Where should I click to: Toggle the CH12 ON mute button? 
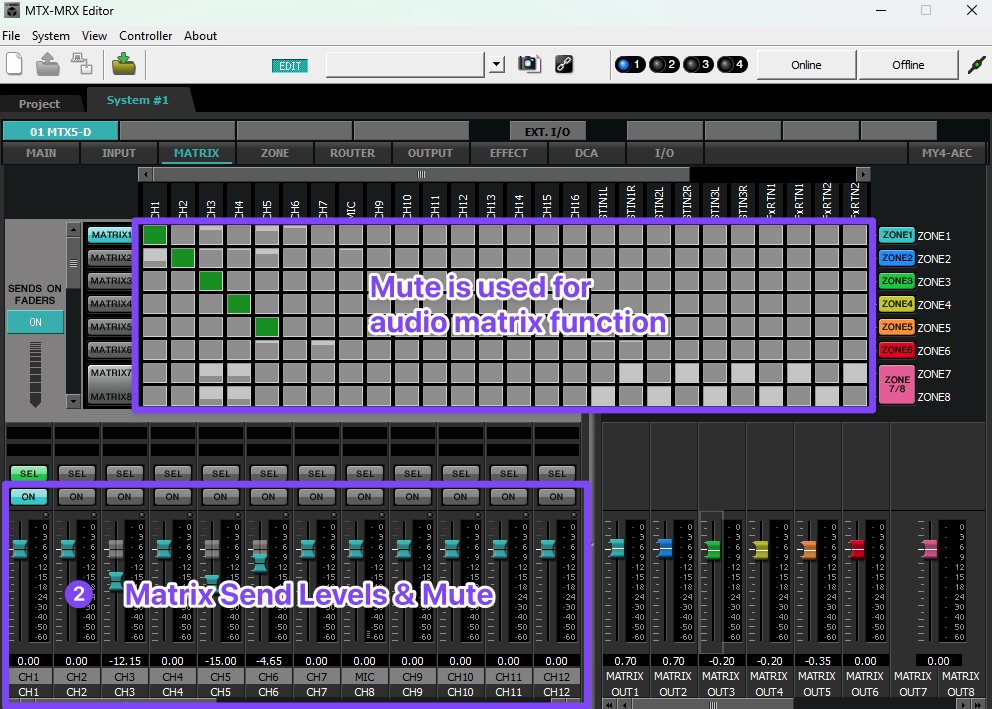(x=556, y=496)
